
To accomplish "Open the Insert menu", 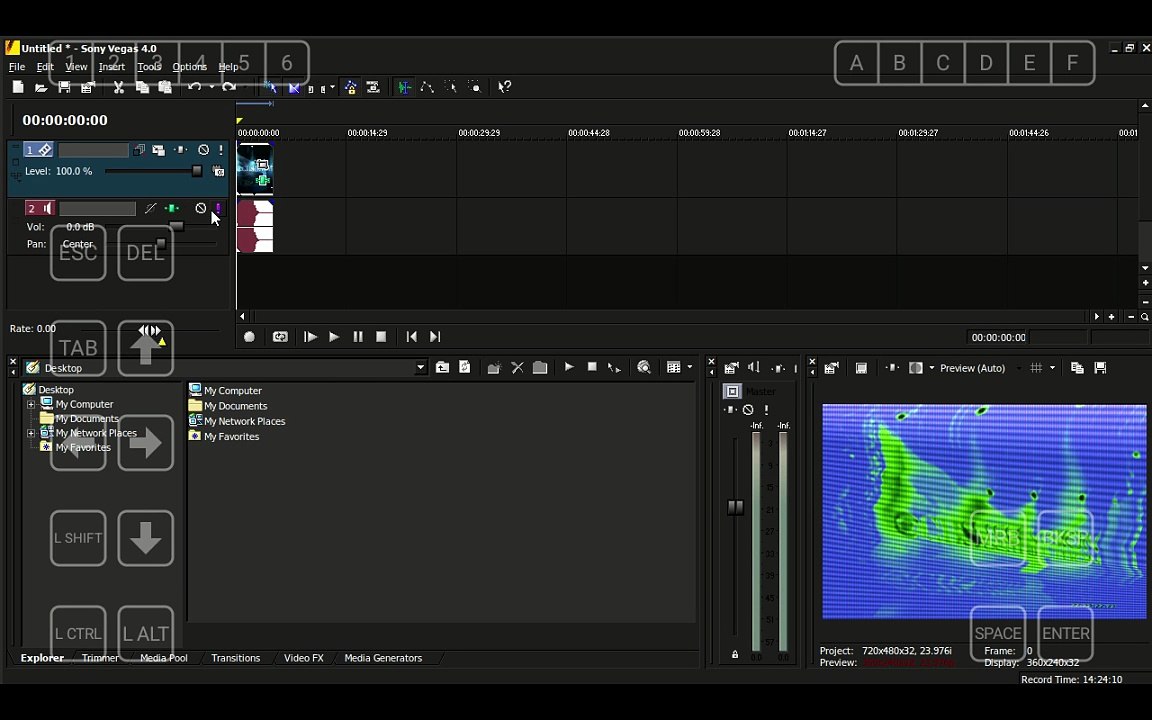I will coord(112,67).
